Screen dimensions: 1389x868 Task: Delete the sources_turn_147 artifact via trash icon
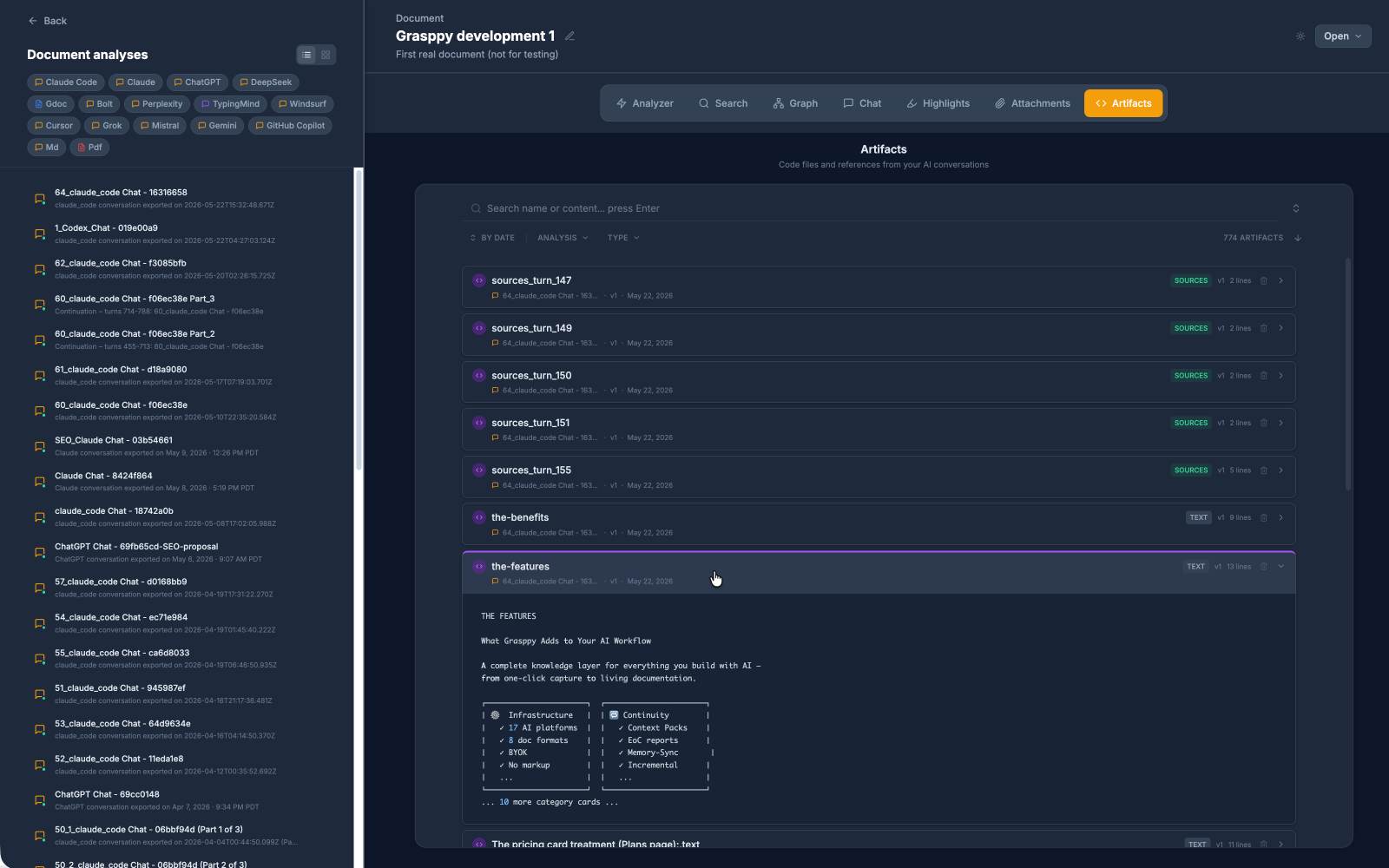[1263, 280]
